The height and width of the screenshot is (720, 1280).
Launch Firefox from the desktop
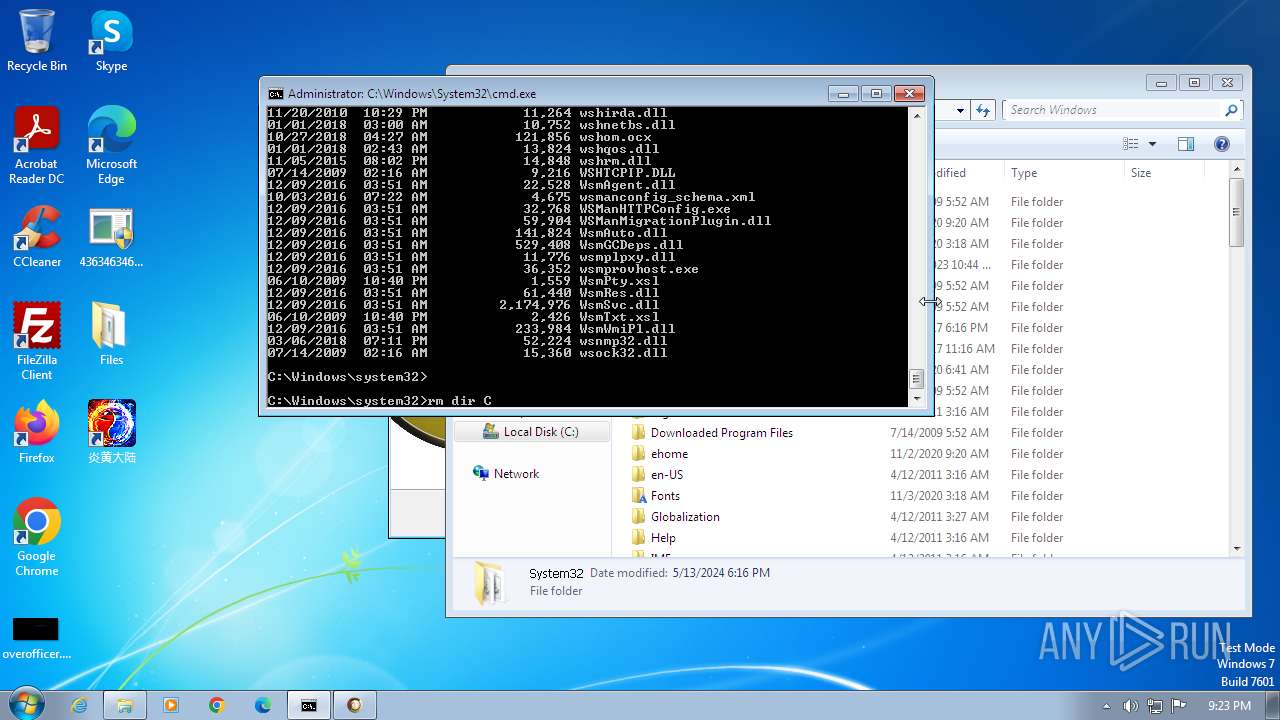pos(37,432)
